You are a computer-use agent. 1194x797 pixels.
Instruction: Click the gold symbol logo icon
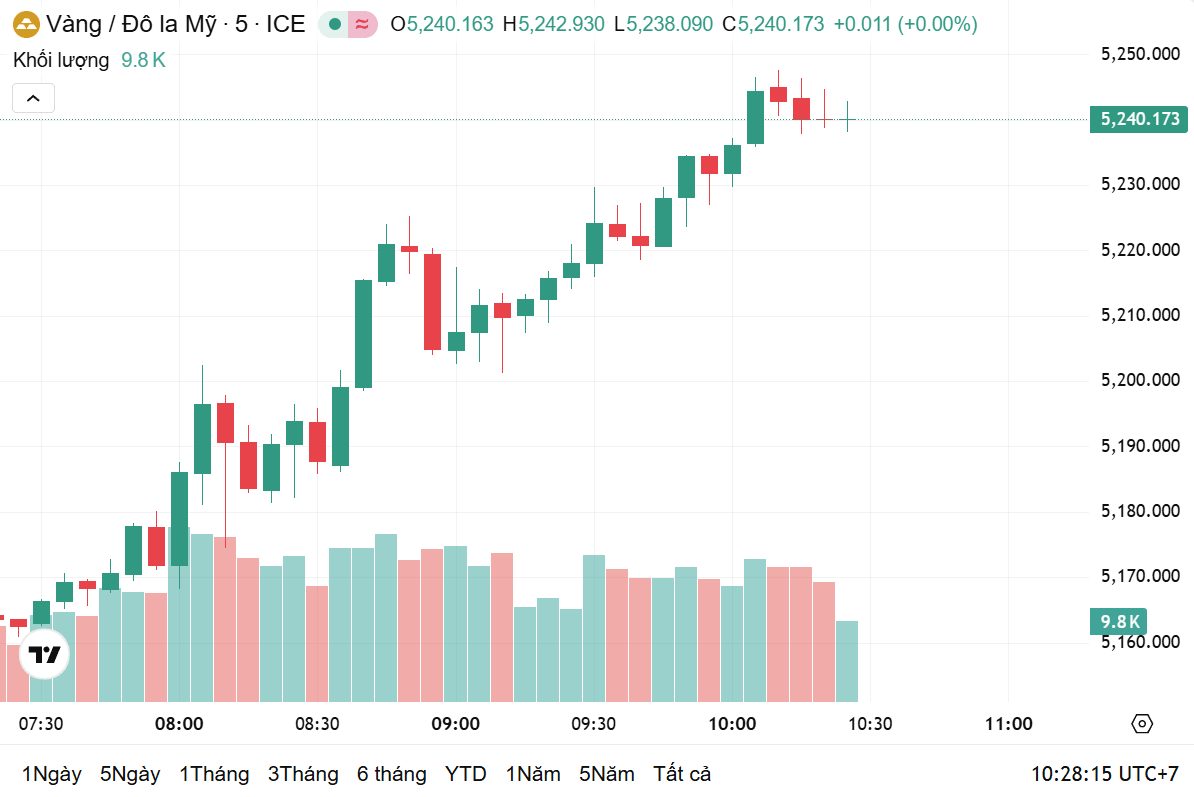click(26, 25)
